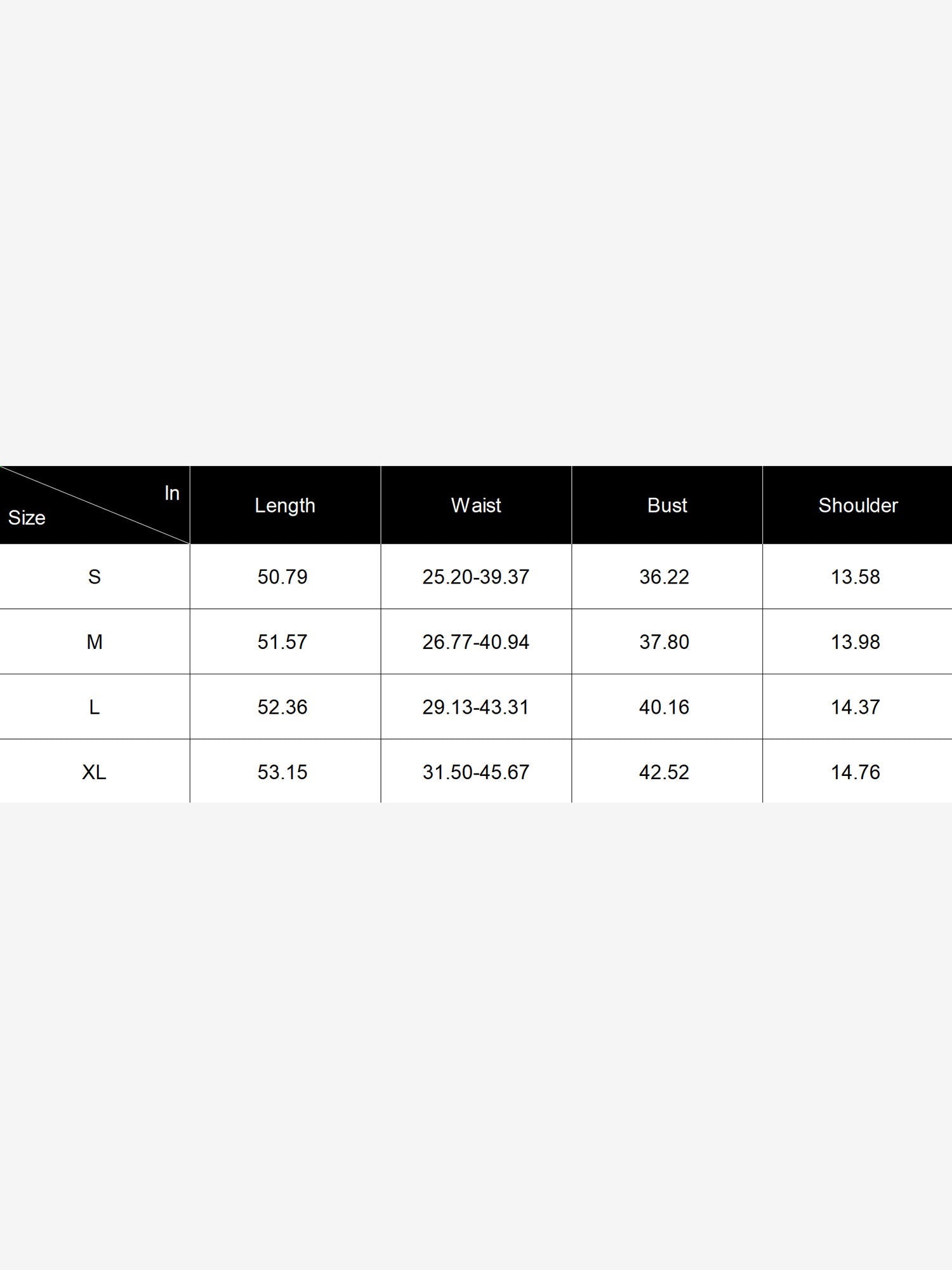Click length value 52.36 for size L
Image resolution: width=952 pixels, height=1270 pixels.
(x=282, y=707)
